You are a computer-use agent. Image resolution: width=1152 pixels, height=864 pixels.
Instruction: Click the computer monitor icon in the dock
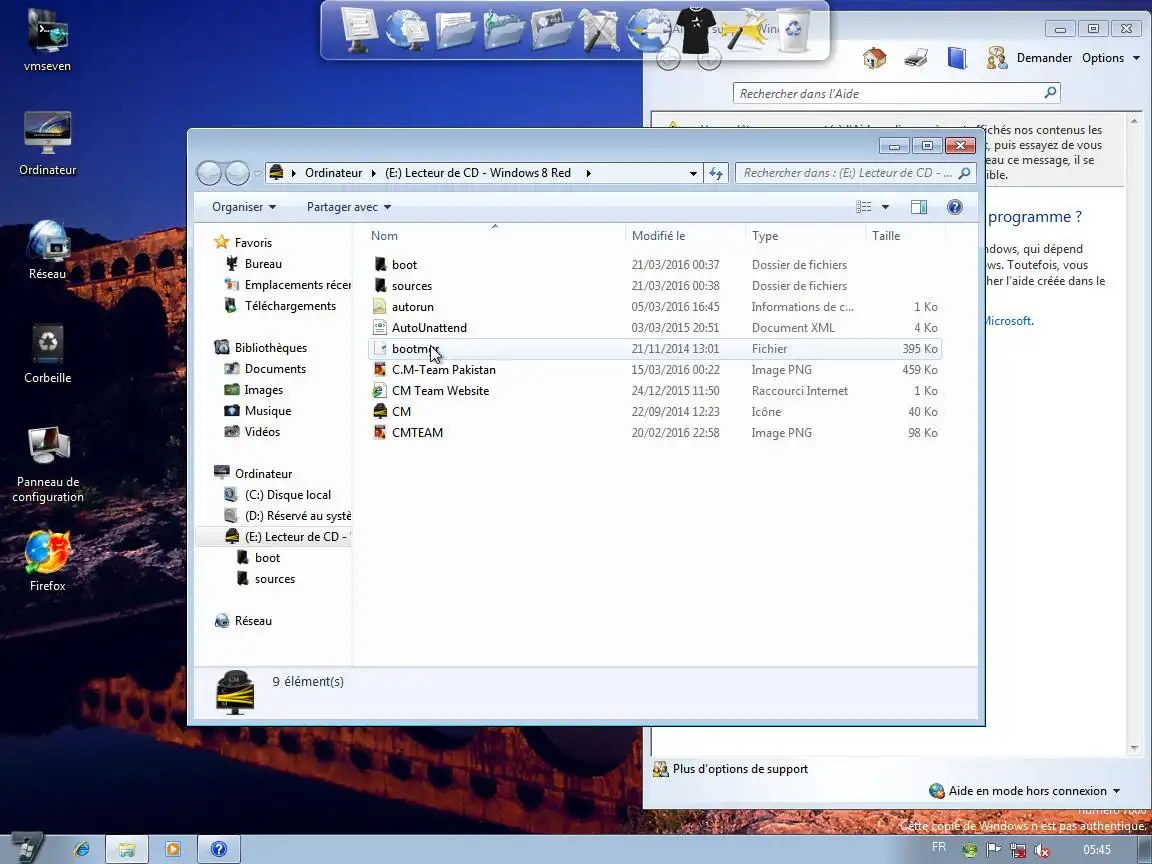pos(359,29)
